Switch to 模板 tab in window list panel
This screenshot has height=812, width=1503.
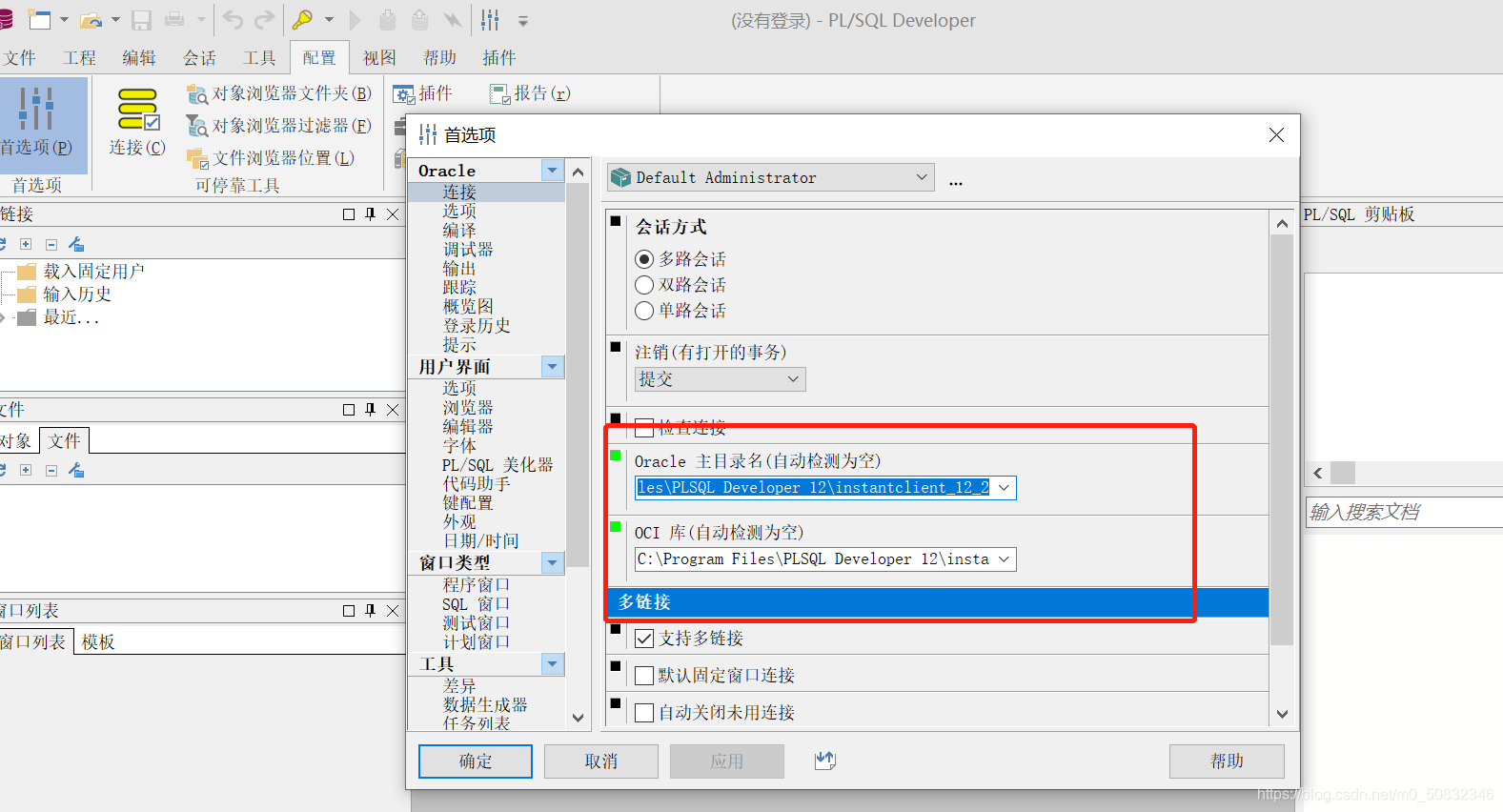[98, 642]
